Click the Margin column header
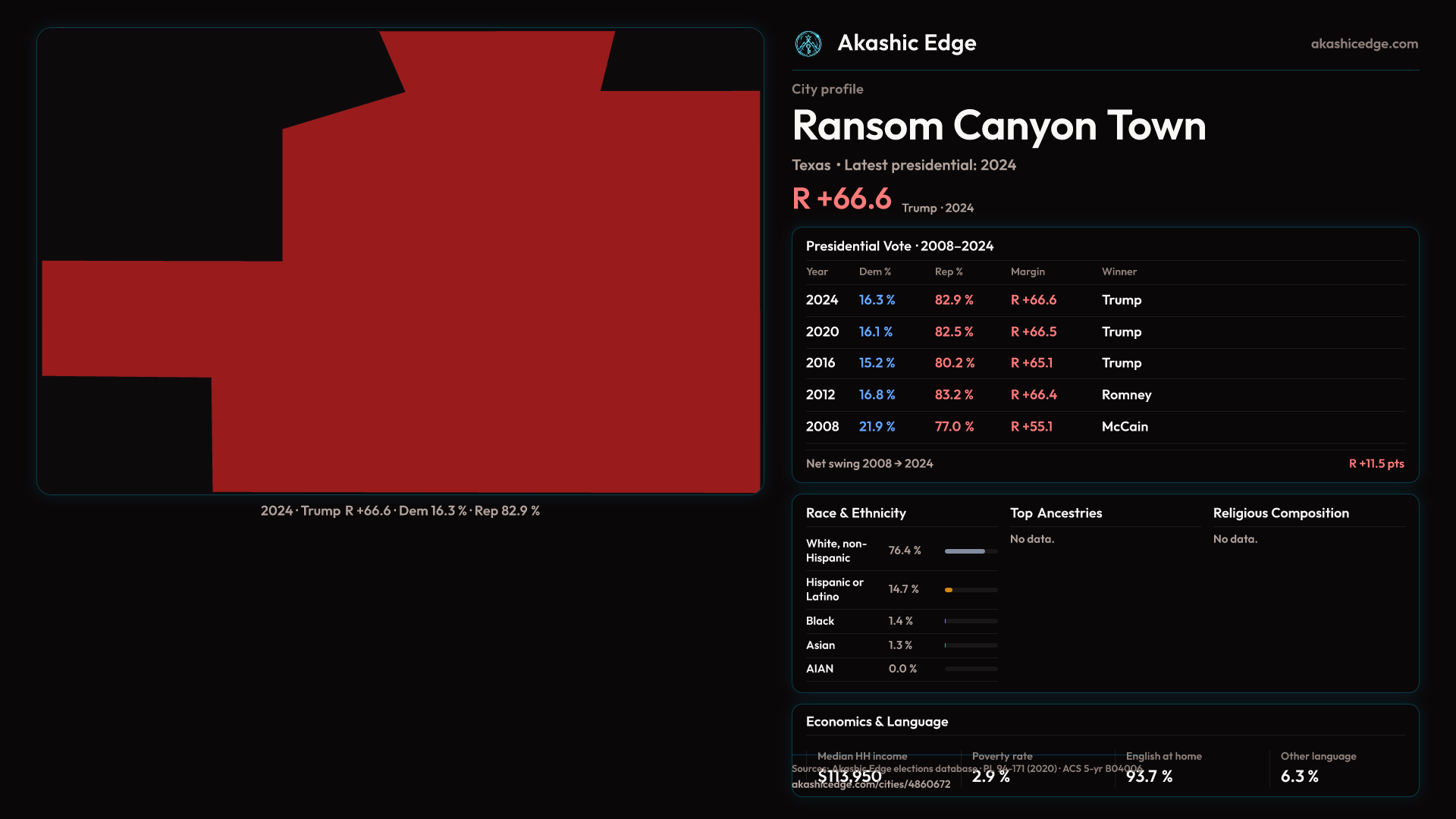This screenshot has height=819, width=1456. click(1028, 271)
